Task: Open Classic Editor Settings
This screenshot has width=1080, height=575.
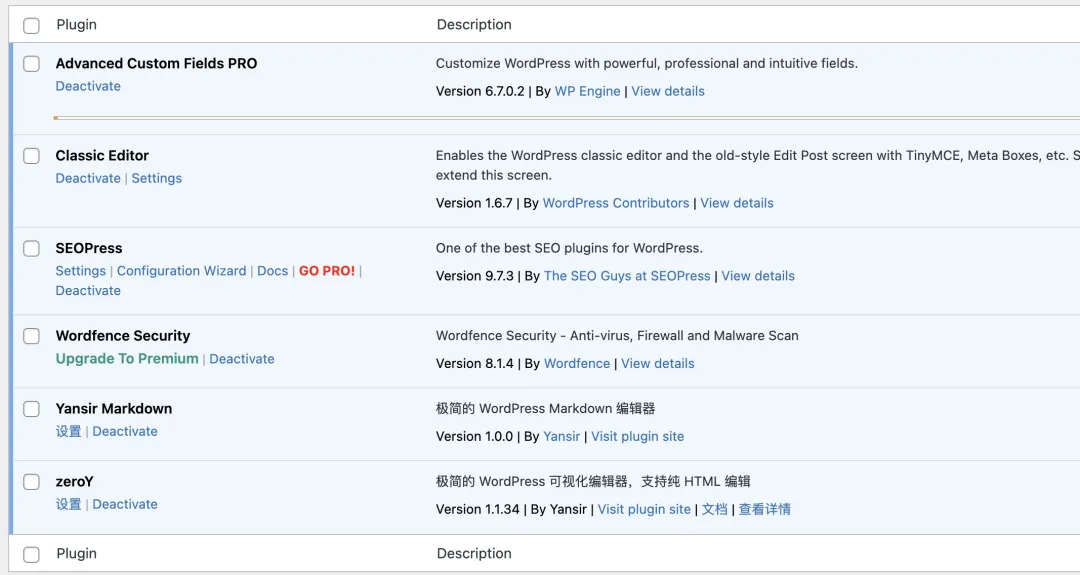Action: (157, 178)
